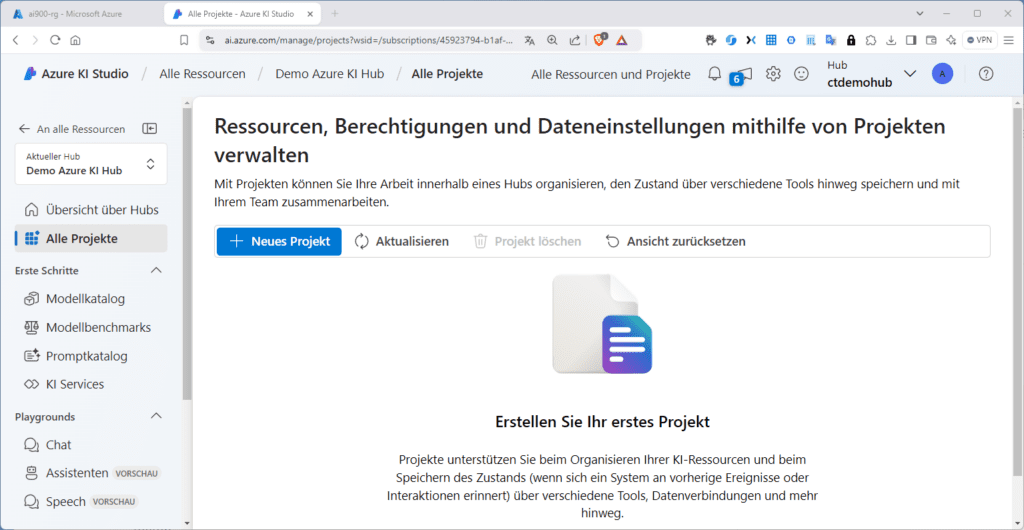Open the settings gear in the header
The height and width of the screenshot is (530, 1024).
[x=773, y=74]
